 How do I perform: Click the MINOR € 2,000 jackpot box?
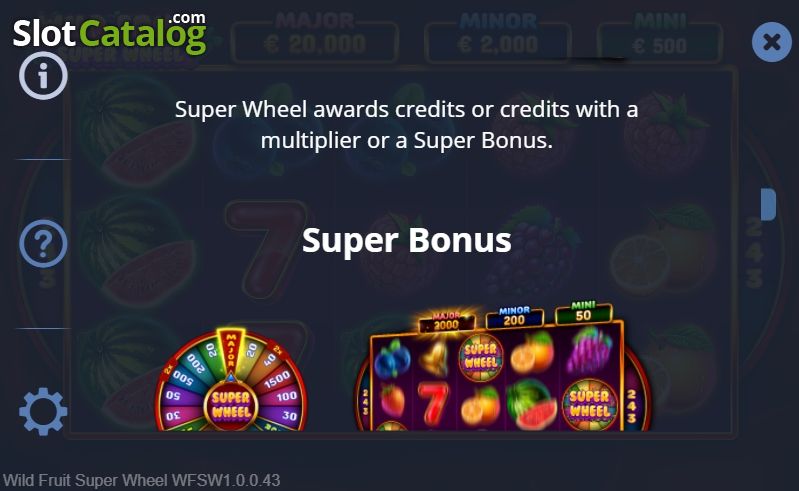tap(498, 41)
